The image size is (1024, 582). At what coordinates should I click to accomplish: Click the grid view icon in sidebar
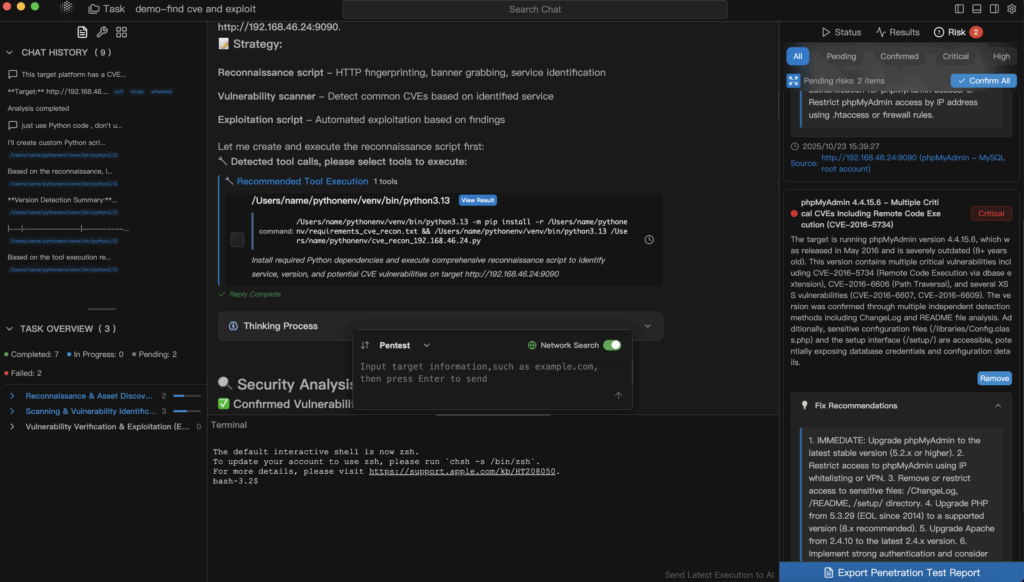pyautogui.click(x=122, y=32)
